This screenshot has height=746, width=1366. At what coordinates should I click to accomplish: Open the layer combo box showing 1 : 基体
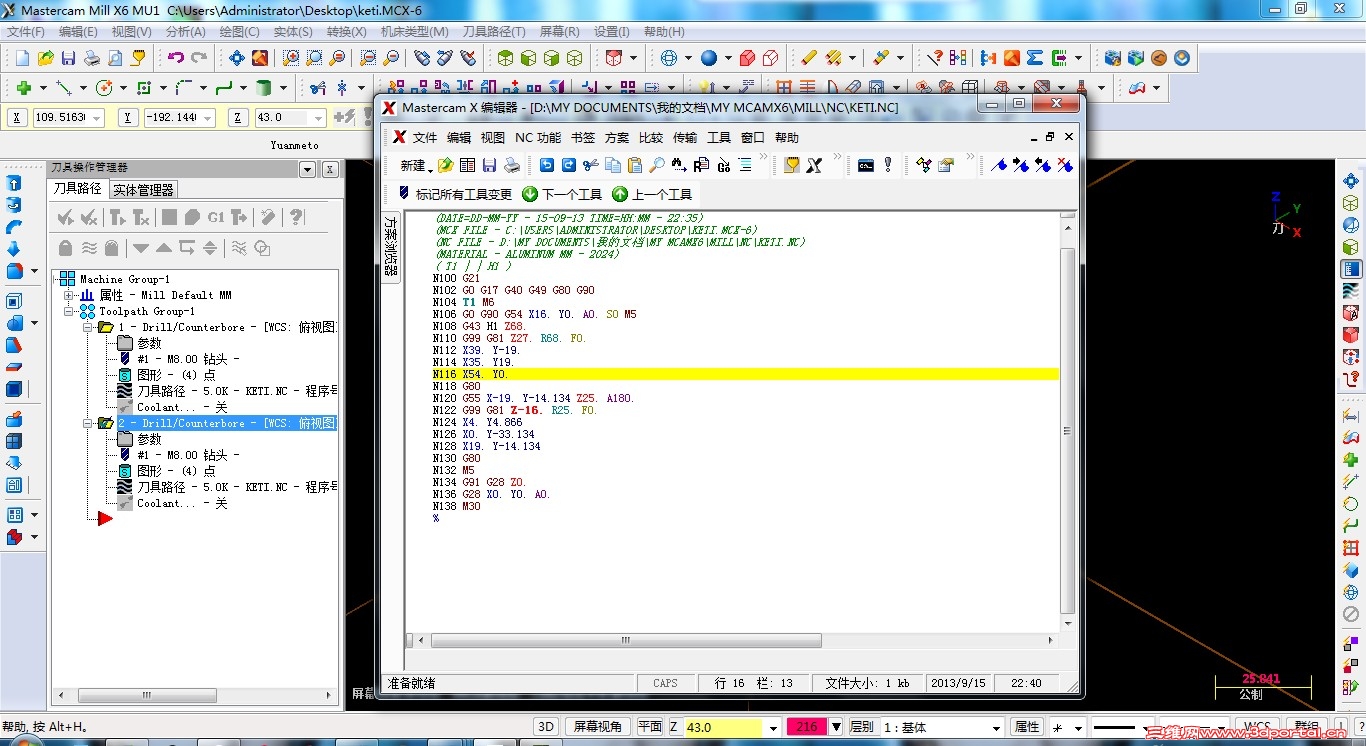[x=942, y=727]
